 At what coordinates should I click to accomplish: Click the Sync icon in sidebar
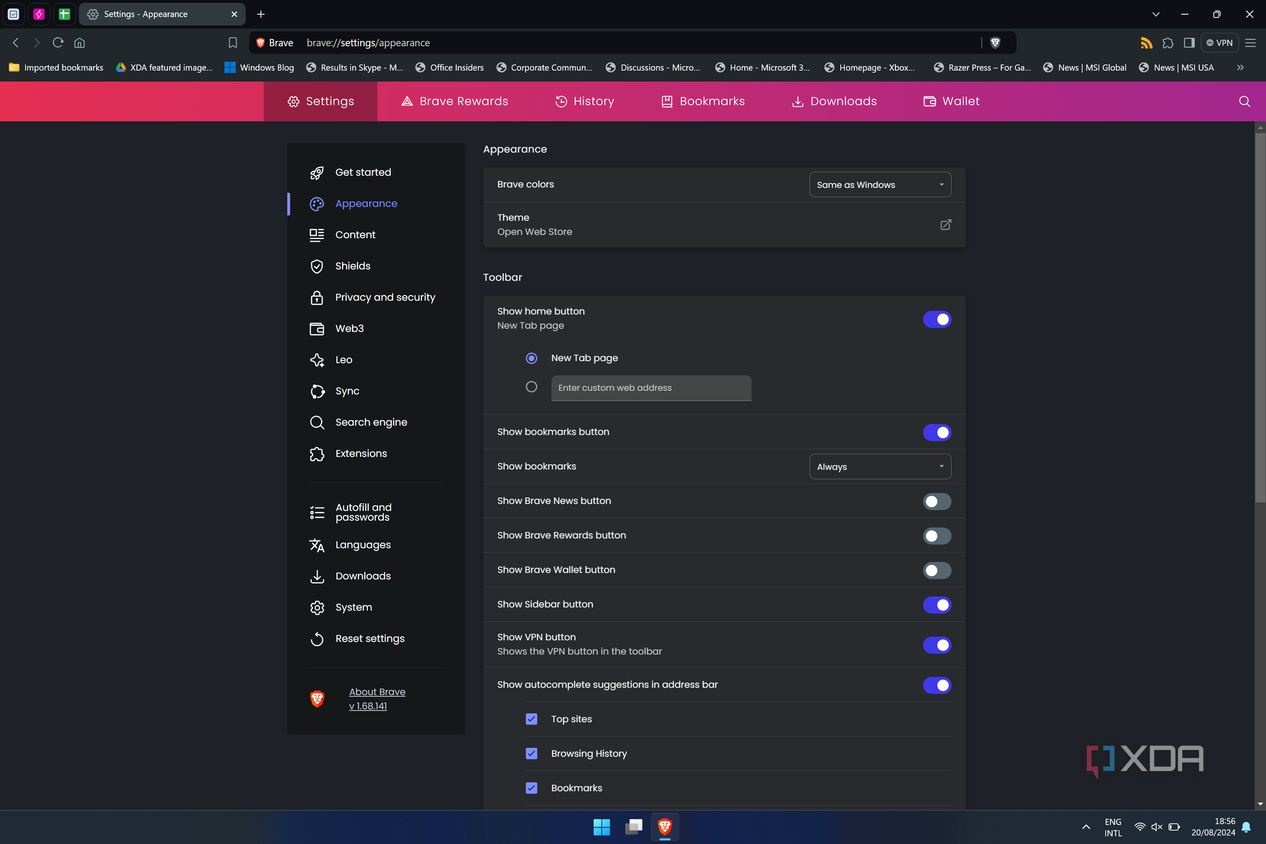[317, 391]
